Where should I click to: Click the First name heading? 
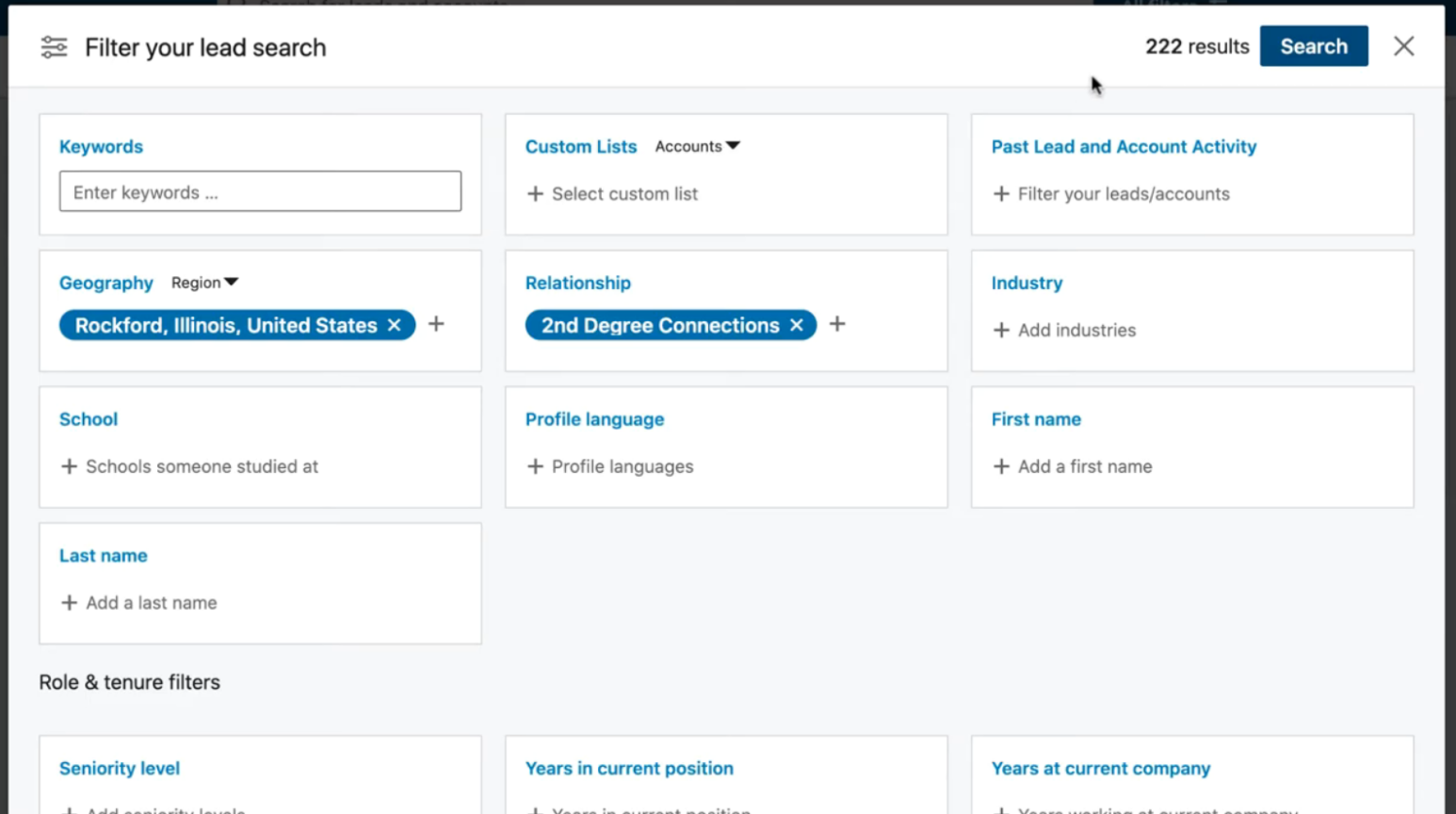1036,419
